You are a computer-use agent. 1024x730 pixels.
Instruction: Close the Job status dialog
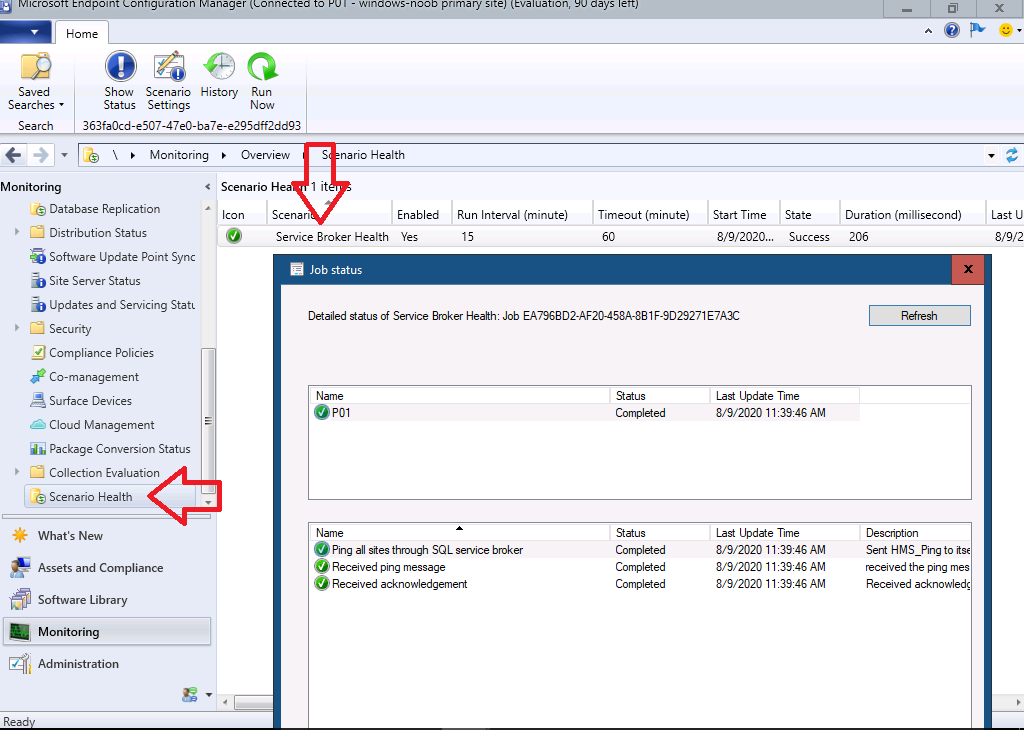pos(968,269)
